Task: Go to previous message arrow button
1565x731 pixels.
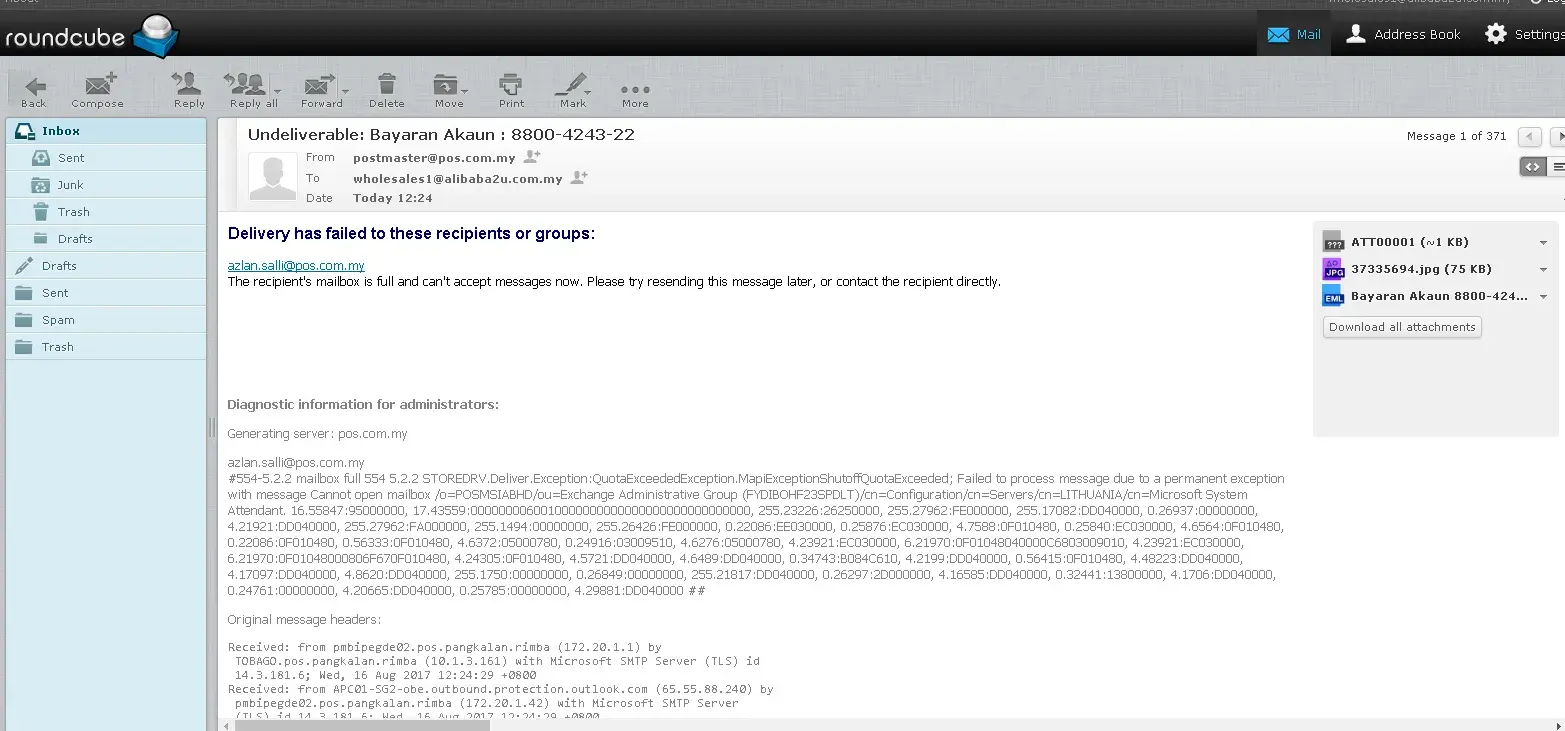Action: pos(1528,136)
